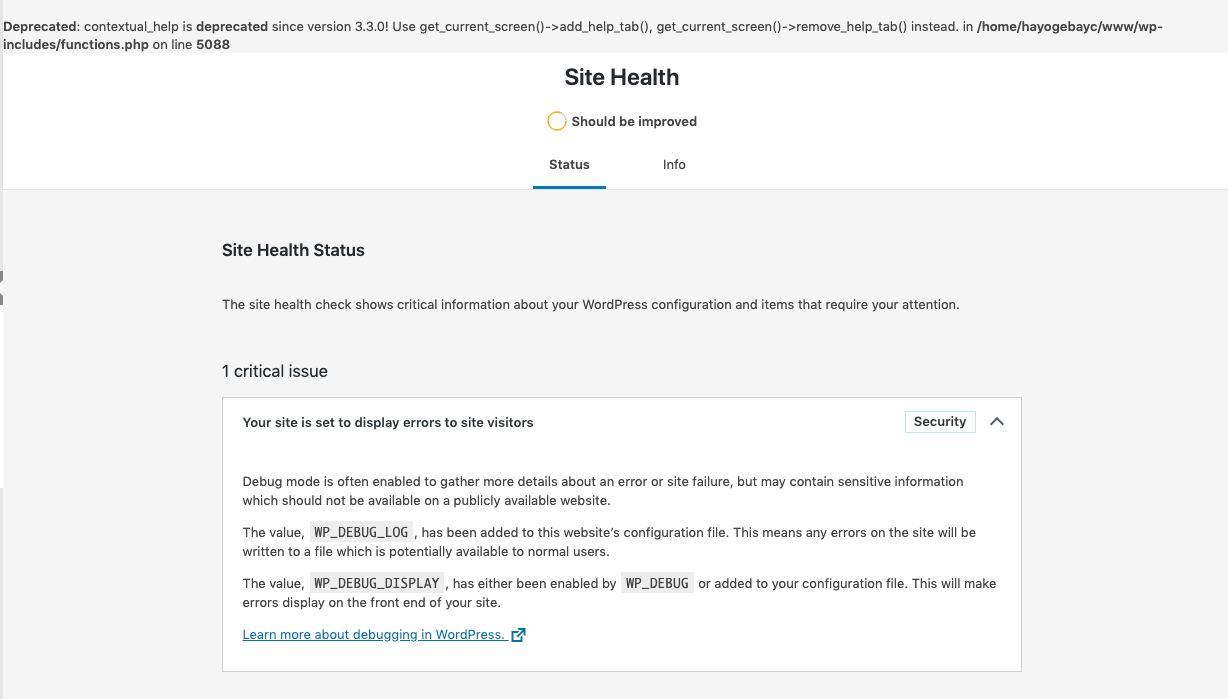
Task: Collapse the critical issue with chevron arrow
Action: point(996,422)
